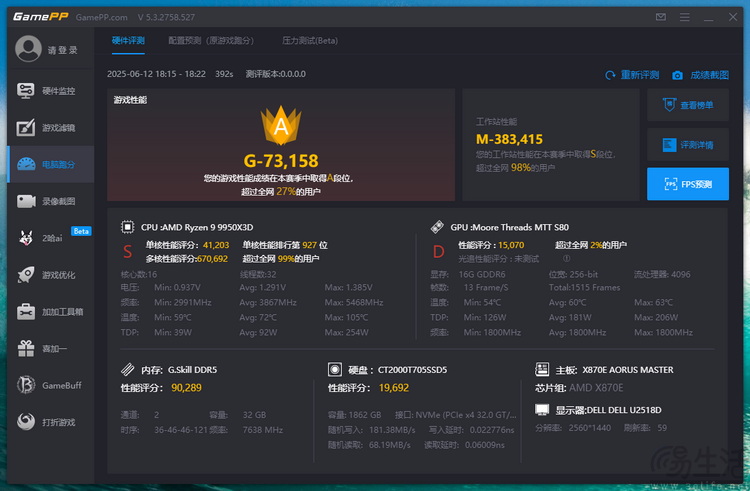
Task: Click the CPU chip icon
Action: pos(127,227)
